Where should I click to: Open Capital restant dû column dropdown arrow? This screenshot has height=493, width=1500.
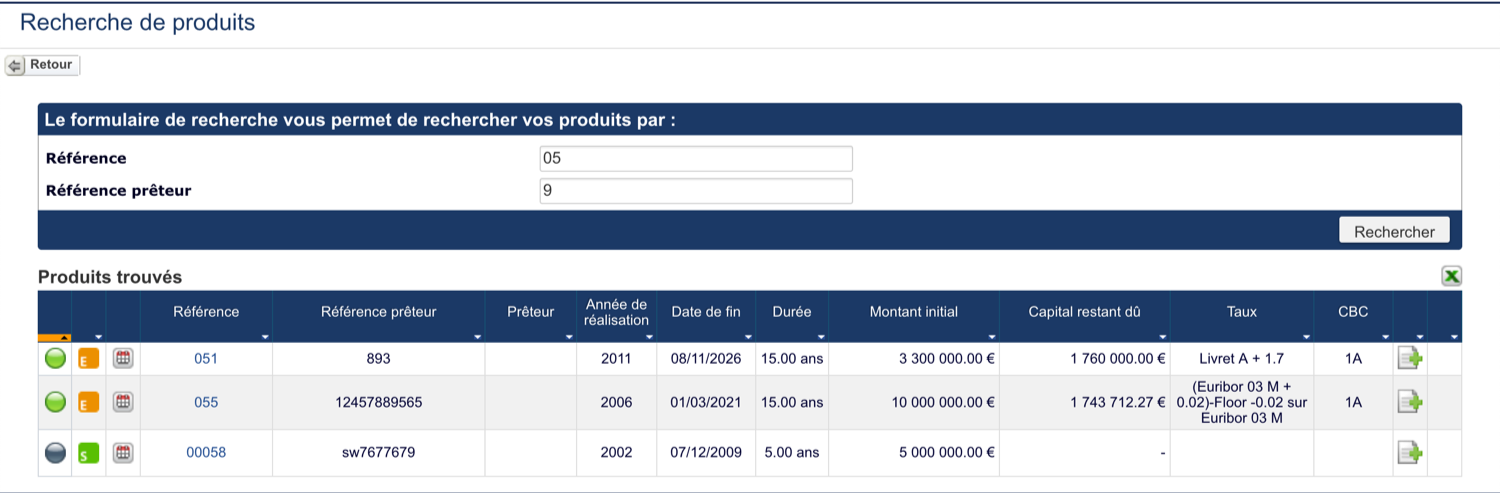coord(1163,337)
